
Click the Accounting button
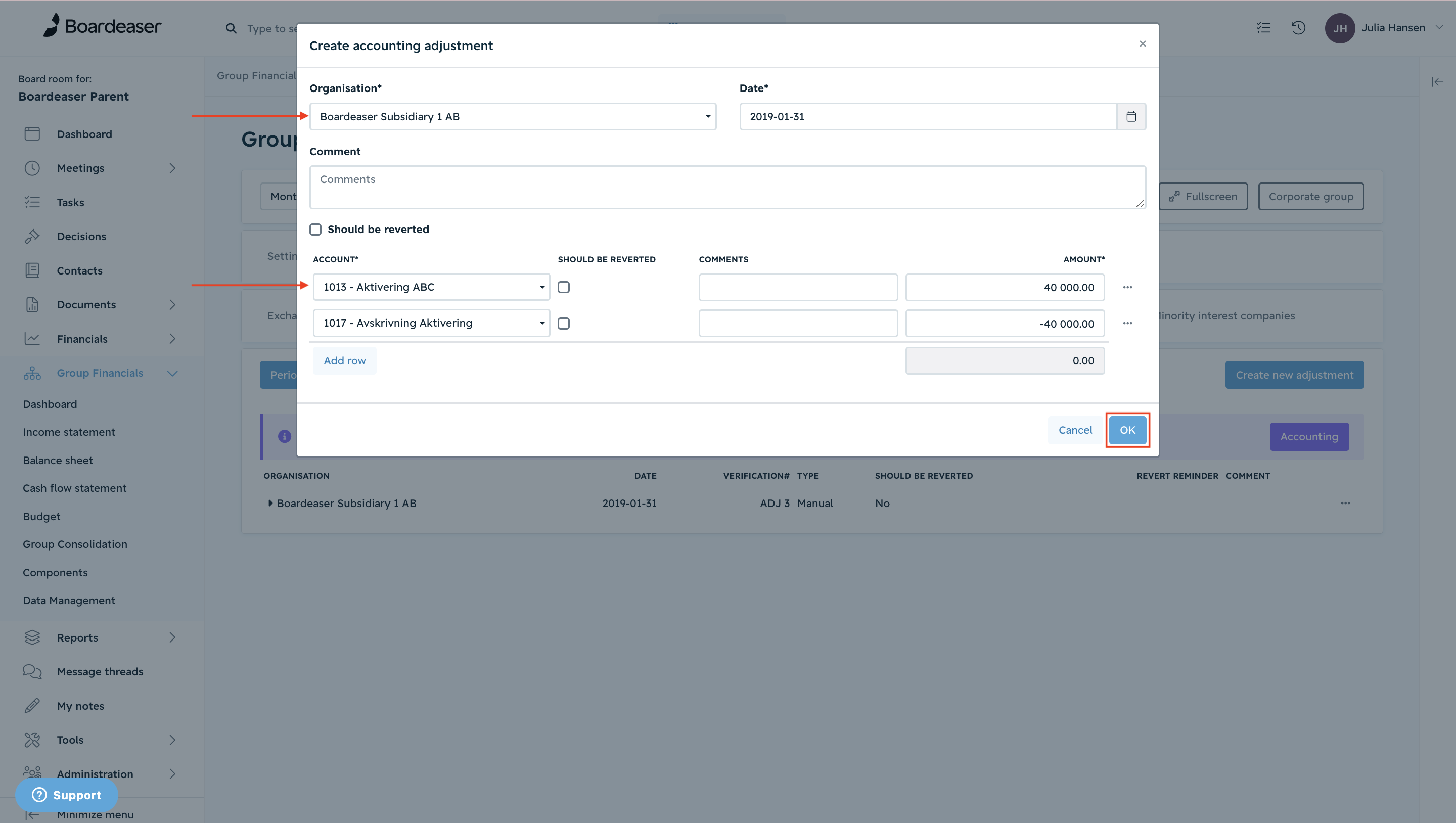pyautogui.click(x=1309, y=436)
